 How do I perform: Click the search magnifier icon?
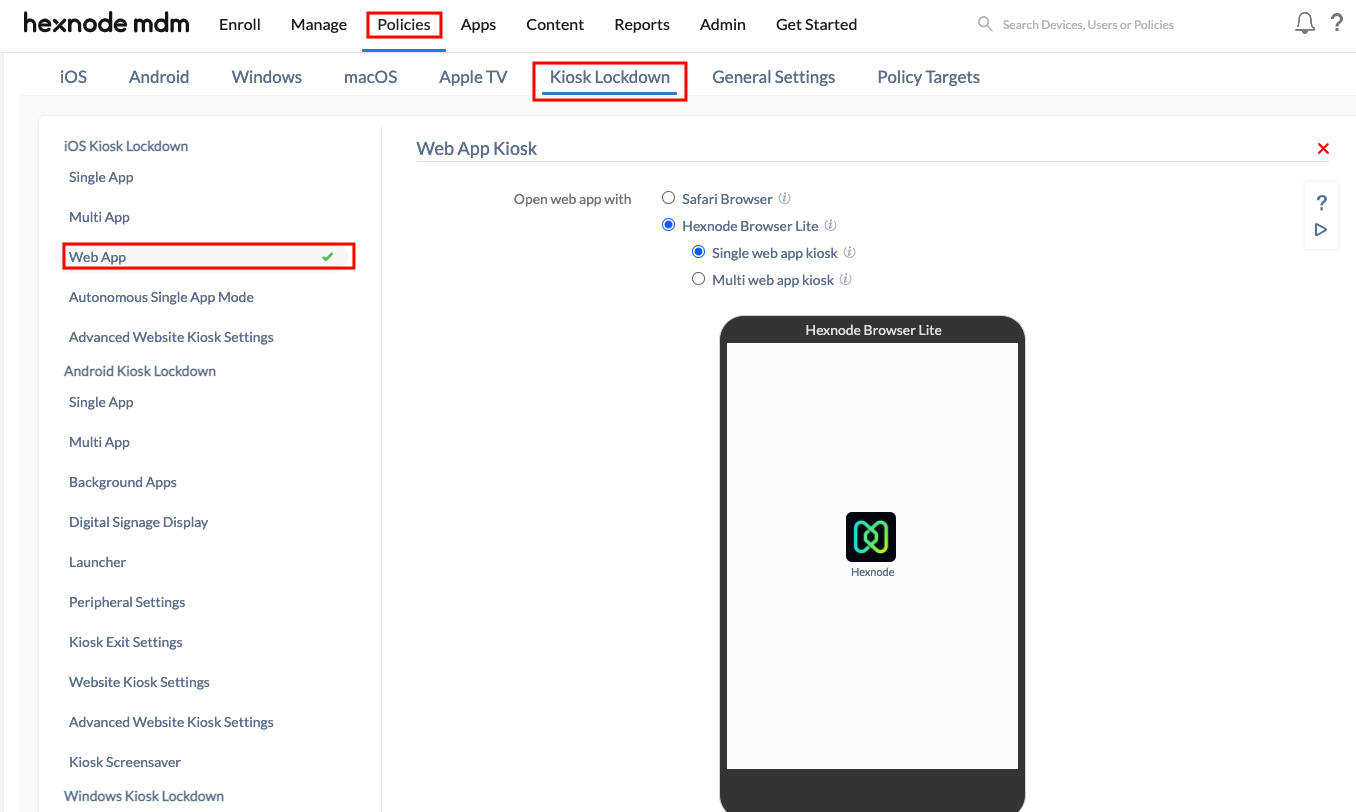pyautogui.click(x=985, y=24)
